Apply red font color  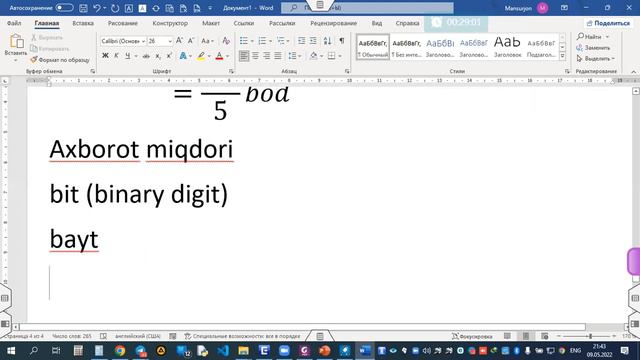(219, 56)
